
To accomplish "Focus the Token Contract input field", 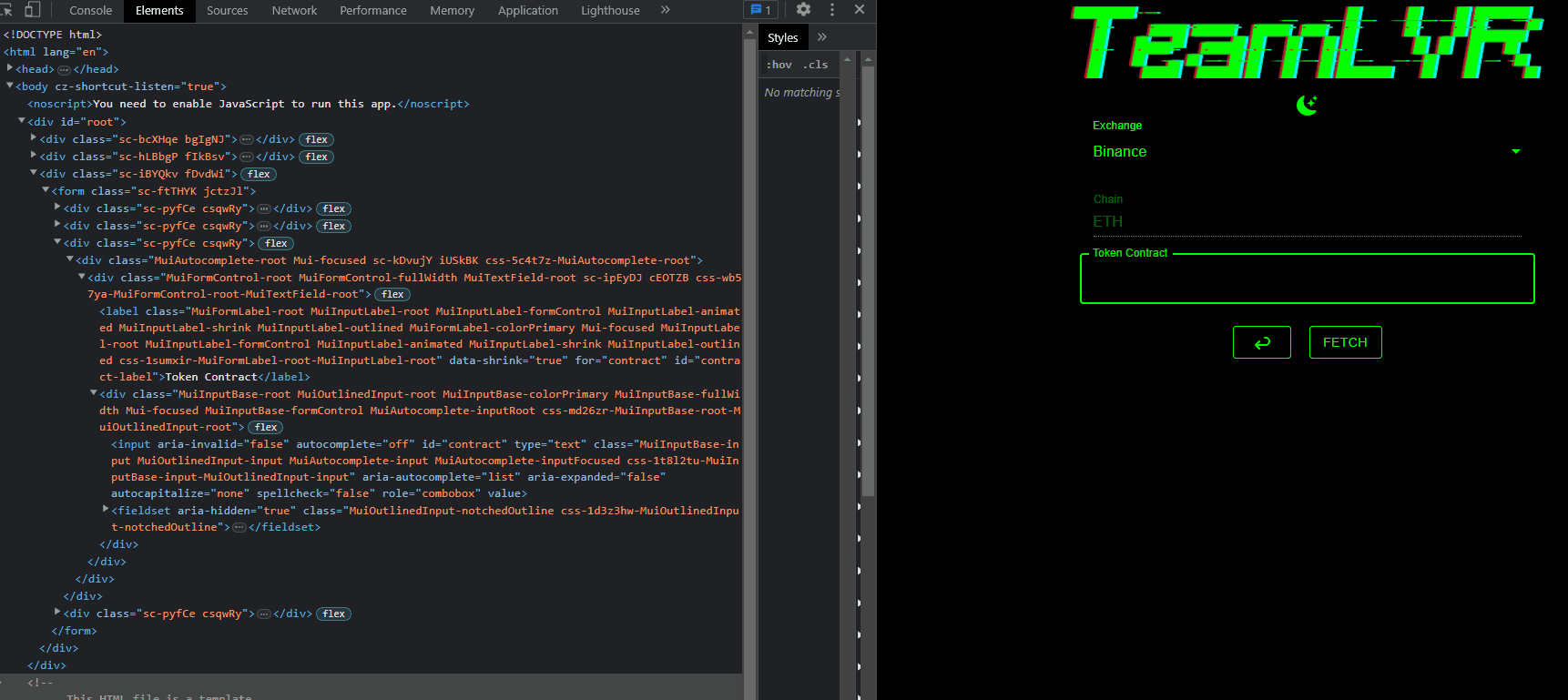I will click(x=1306, y=279).
